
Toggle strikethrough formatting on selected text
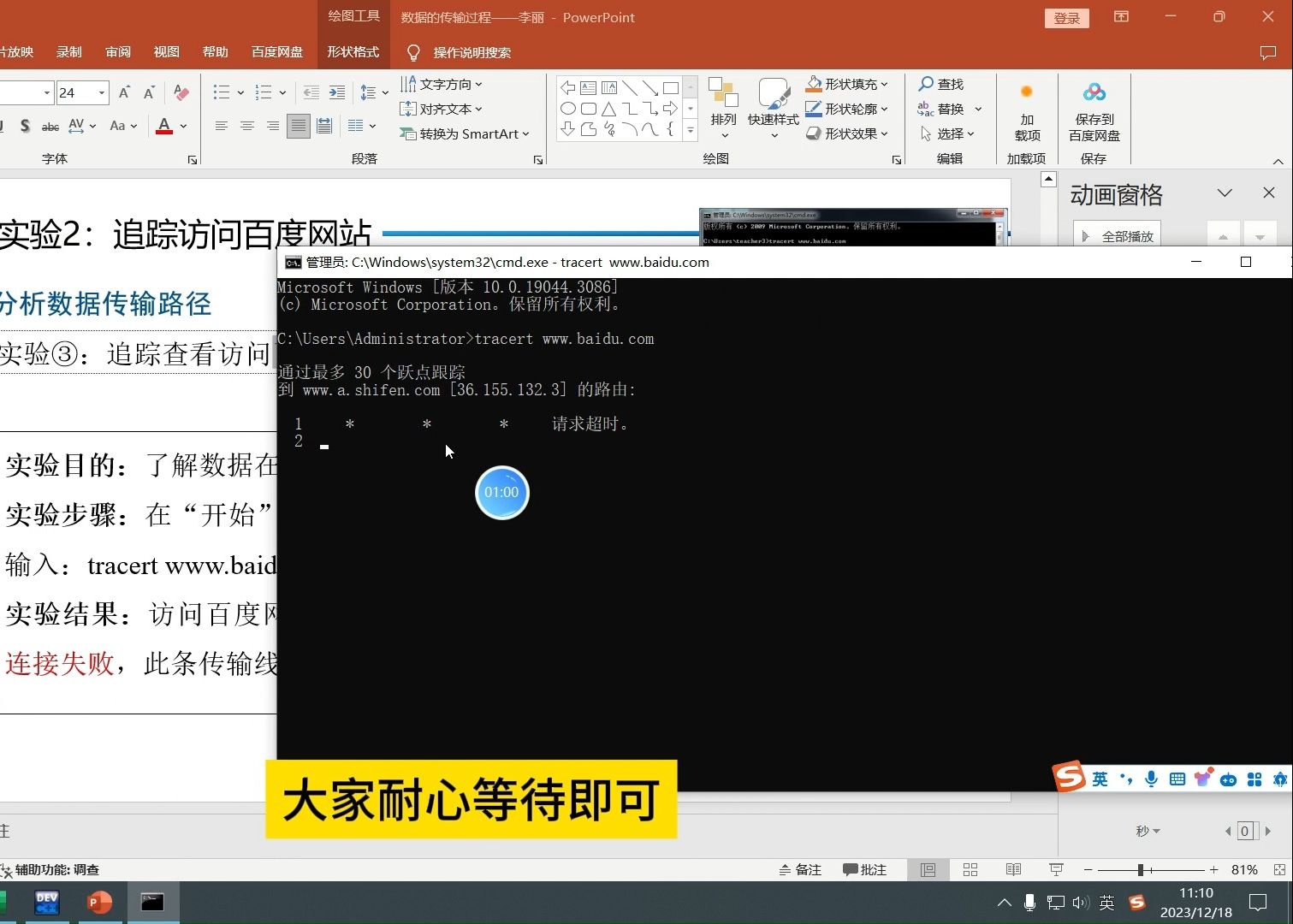(50, 126)
